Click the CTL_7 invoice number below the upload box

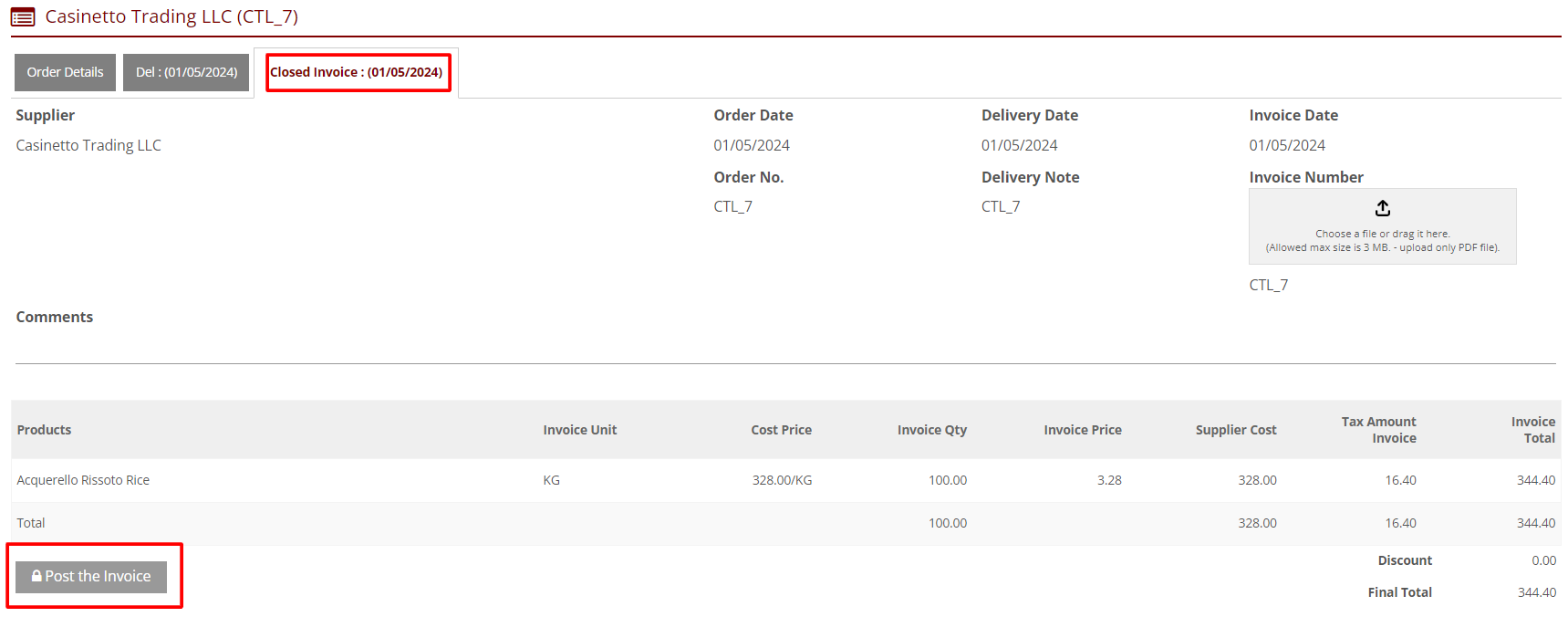pos(1268,285)
